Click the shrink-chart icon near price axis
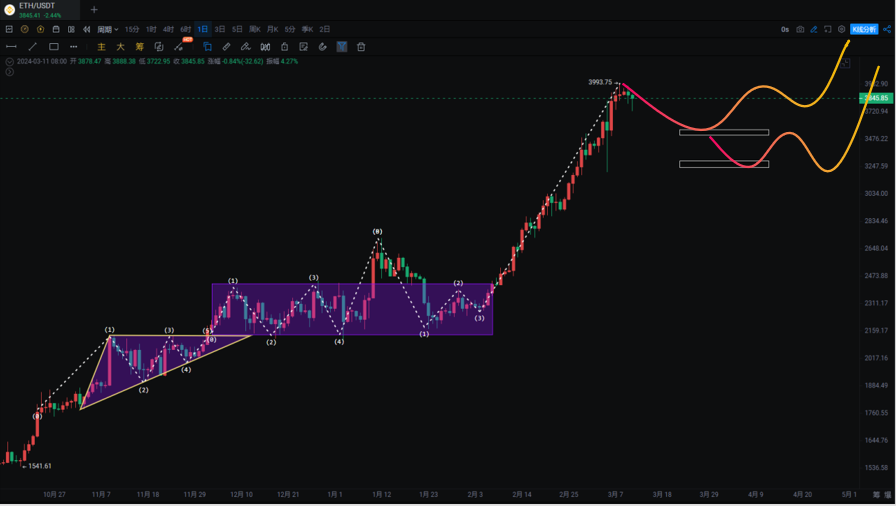 pos(845,63)
